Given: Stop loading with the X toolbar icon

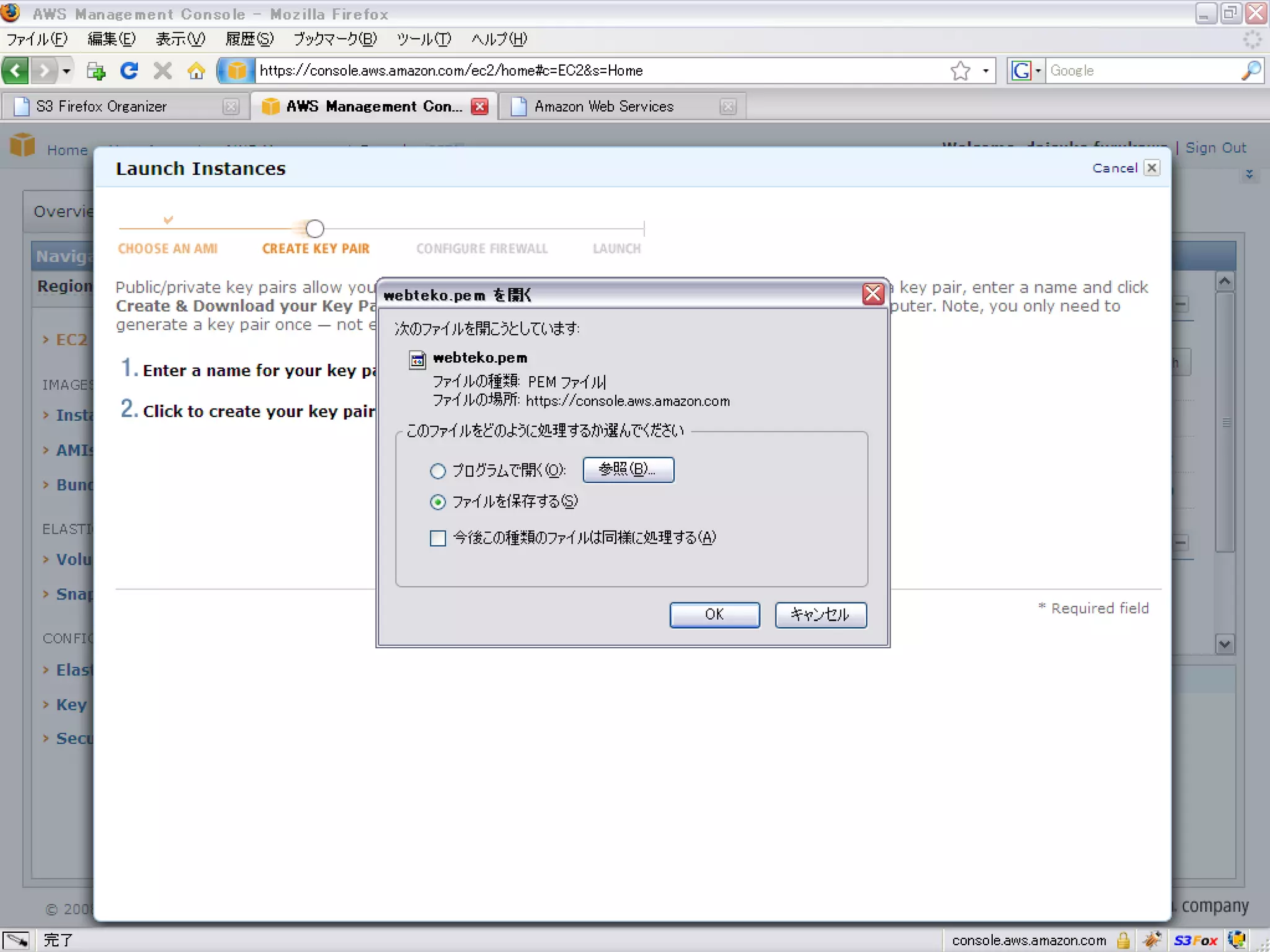Looking at the screenshot, I should (163, 71).
